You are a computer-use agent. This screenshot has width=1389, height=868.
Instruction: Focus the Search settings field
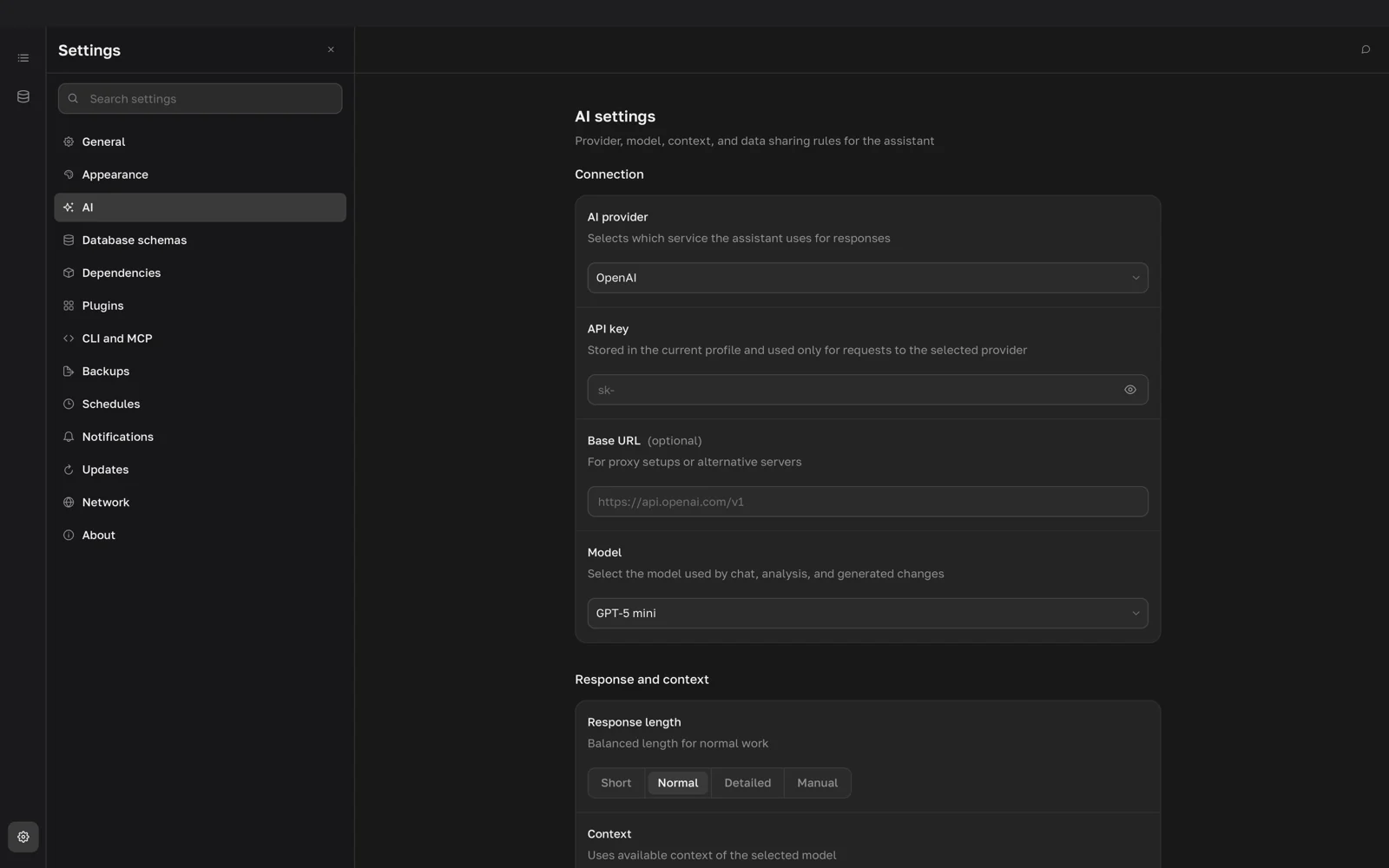pos(201,99)
